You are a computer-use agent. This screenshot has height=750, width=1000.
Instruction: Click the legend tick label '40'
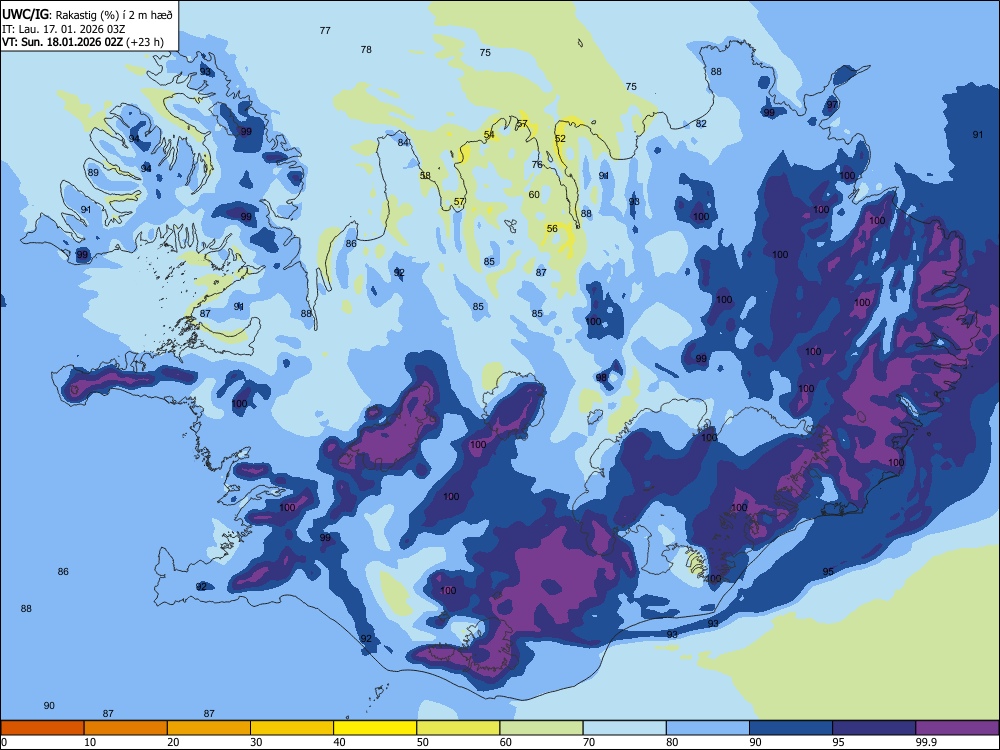[x=340, y=742]
